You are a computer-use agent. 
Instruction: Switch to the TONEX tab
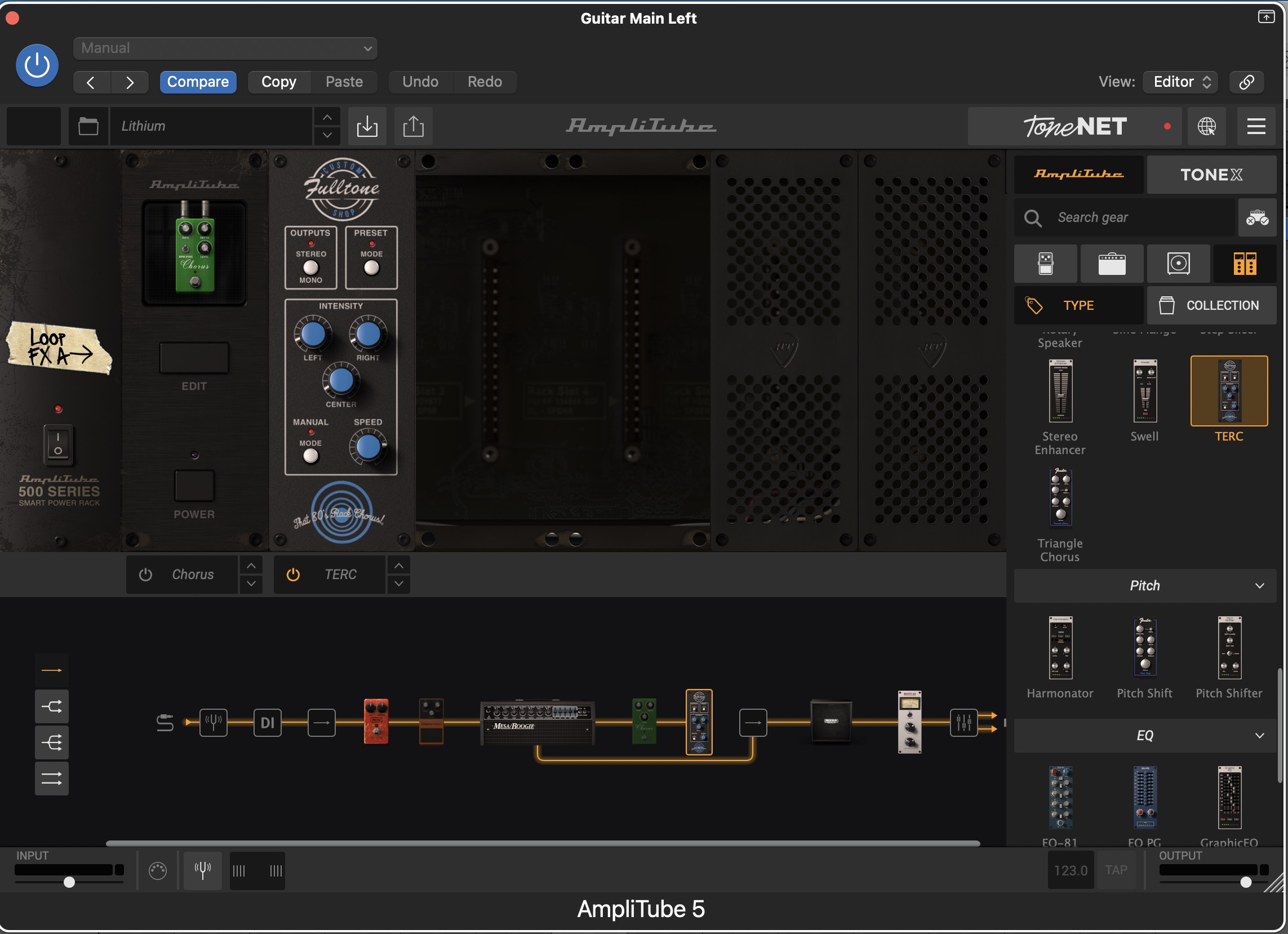1211,174
